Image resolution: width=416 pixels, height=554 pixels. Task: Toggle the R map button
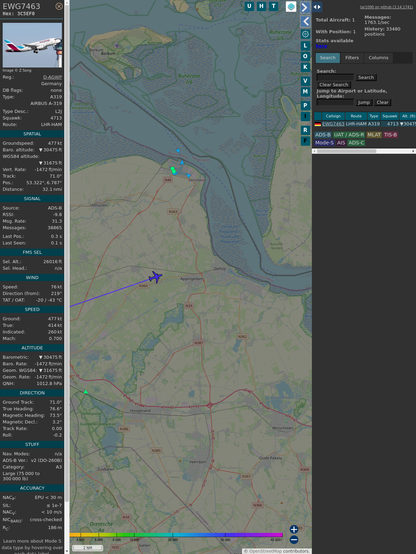[x=305, y=130]
